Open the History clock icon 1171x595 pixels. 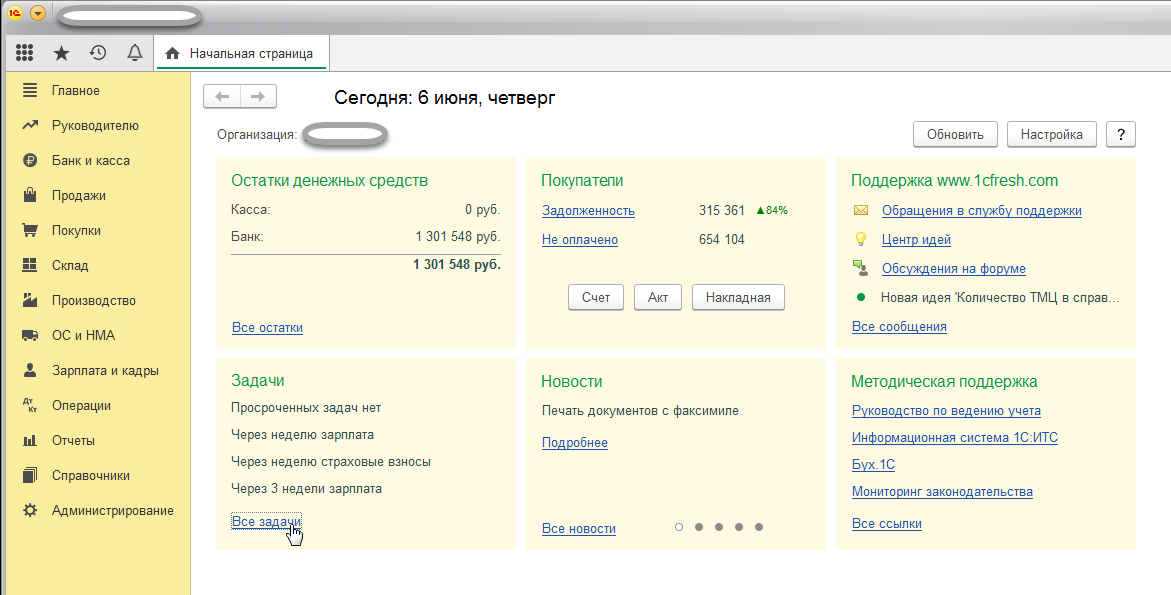click(98, 53)
